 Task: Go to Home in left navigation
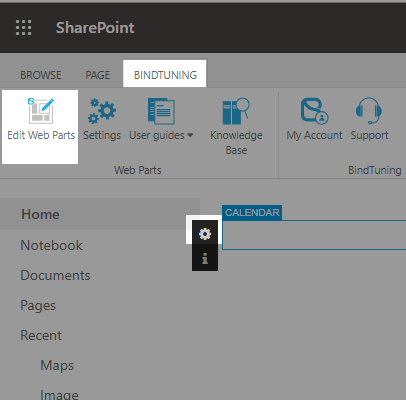(40, 214)
